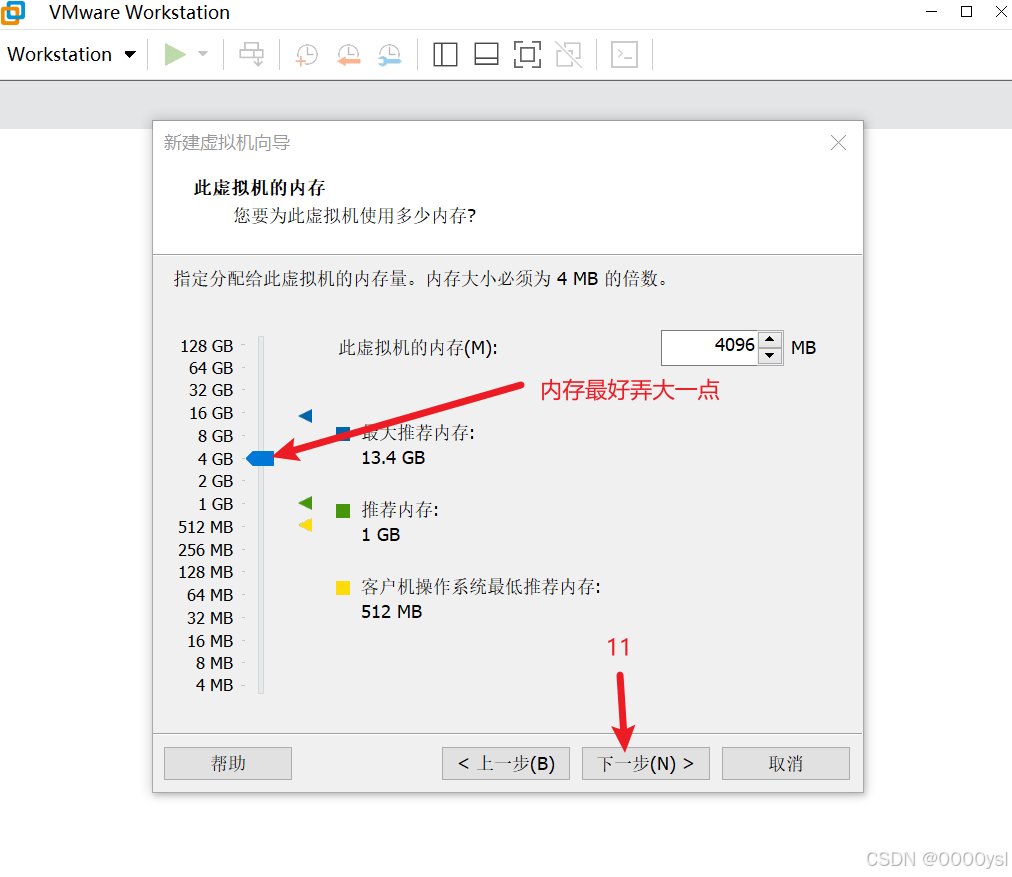This screenshot has height=877, width=1012.
Task: Click the 13.4 GB maximum recommended value
Action: 393,458
